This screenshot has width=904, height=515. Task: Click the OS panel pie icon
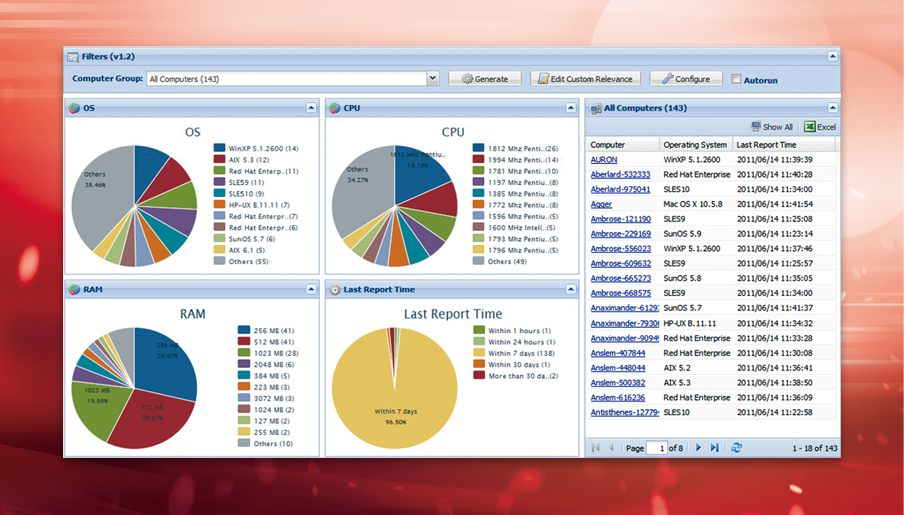coord(74,108)
